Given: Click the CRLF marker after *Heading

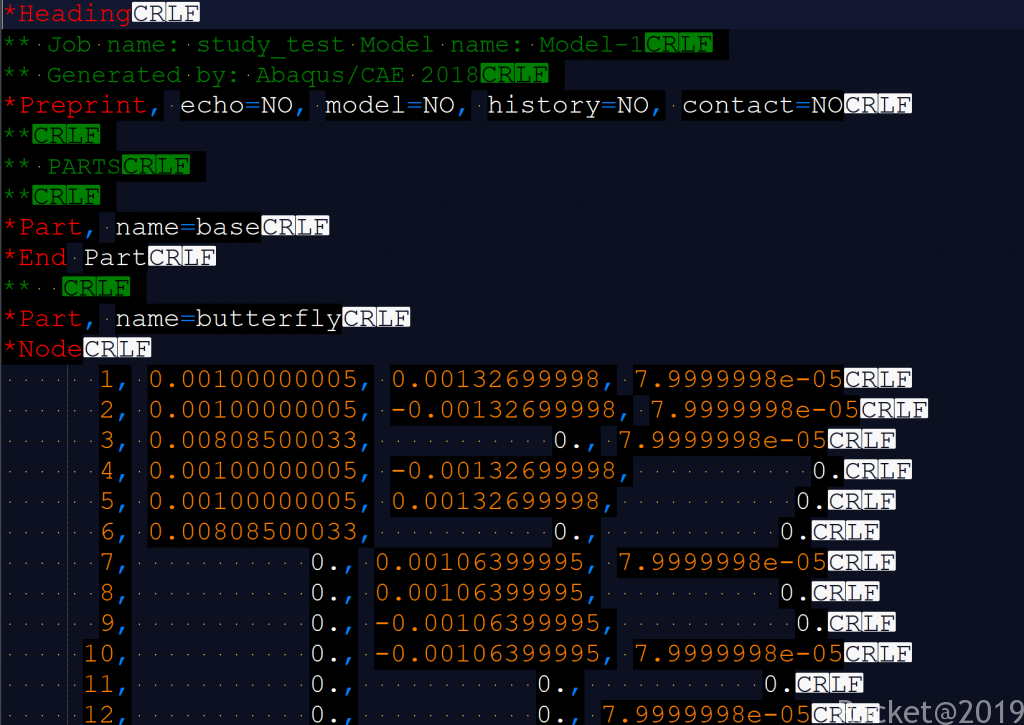Looking at the screenshot, I should point(165,14).
